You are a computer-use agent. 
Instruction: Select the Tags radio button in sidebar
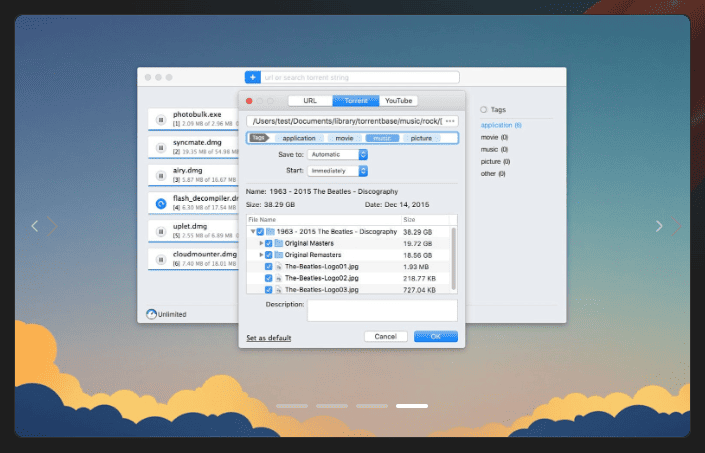[483, 110]
